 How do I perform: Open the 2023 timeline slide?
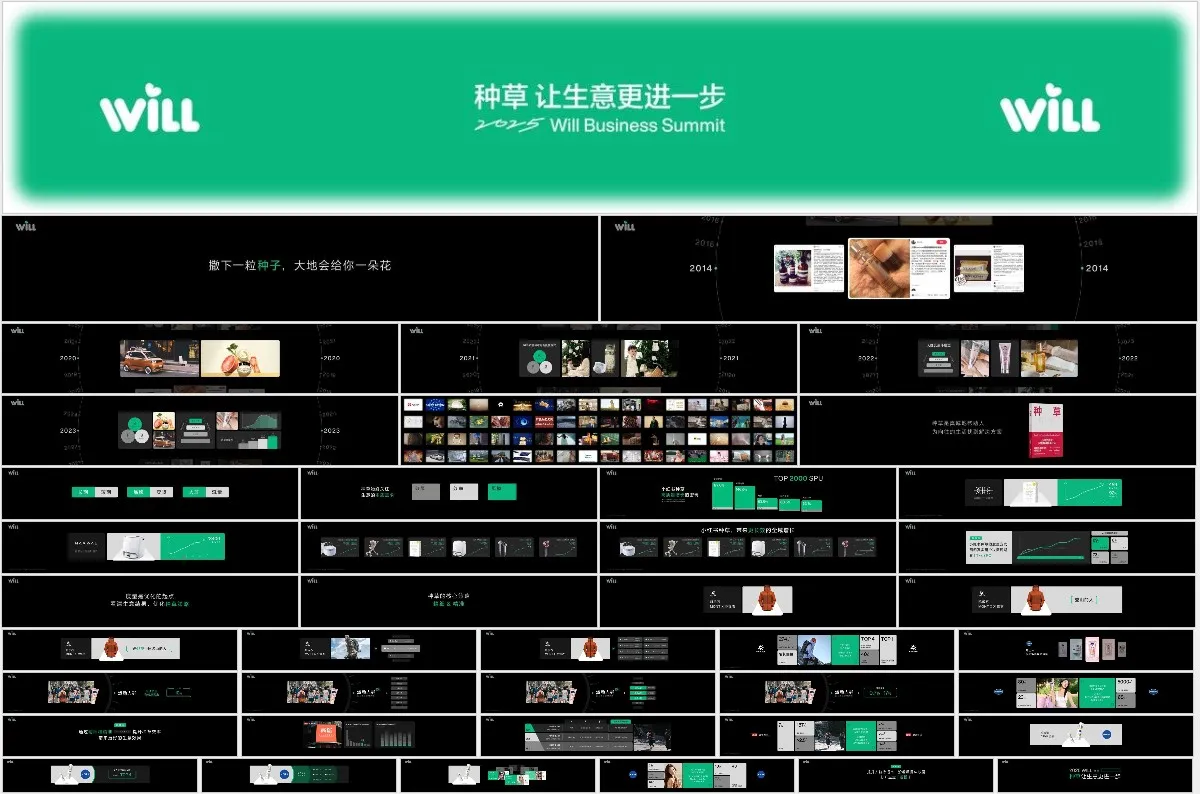200,430
